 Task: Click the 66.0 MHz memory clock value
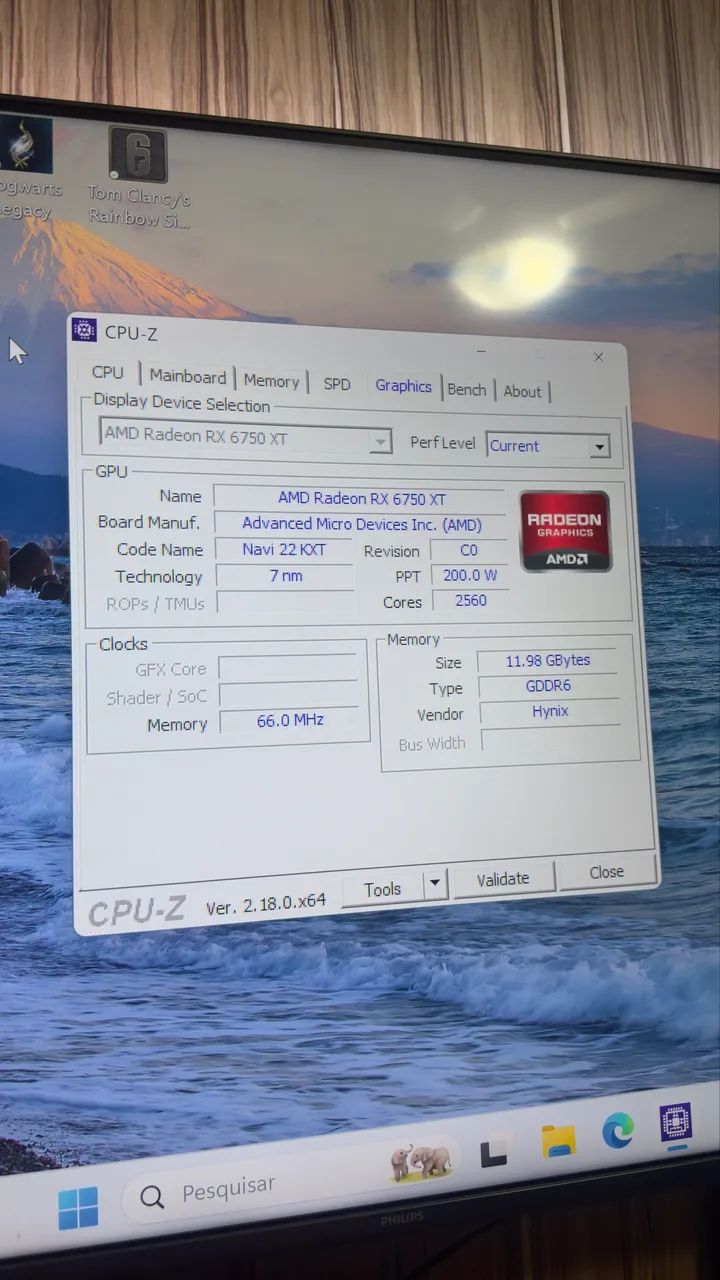pos(290,720)
